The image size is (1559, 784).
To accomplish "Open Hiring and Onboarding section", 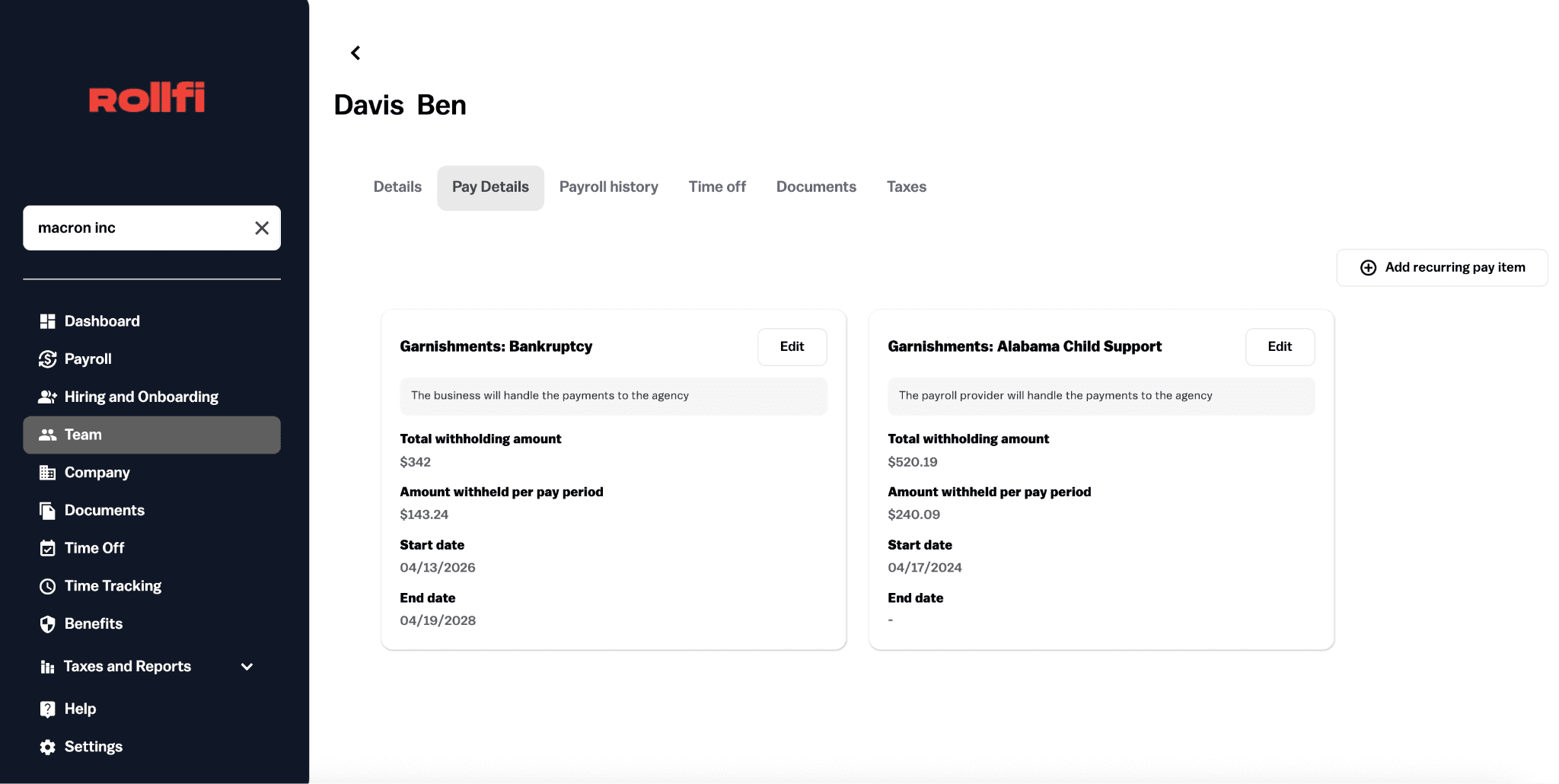I will click(x=151, y=397).
